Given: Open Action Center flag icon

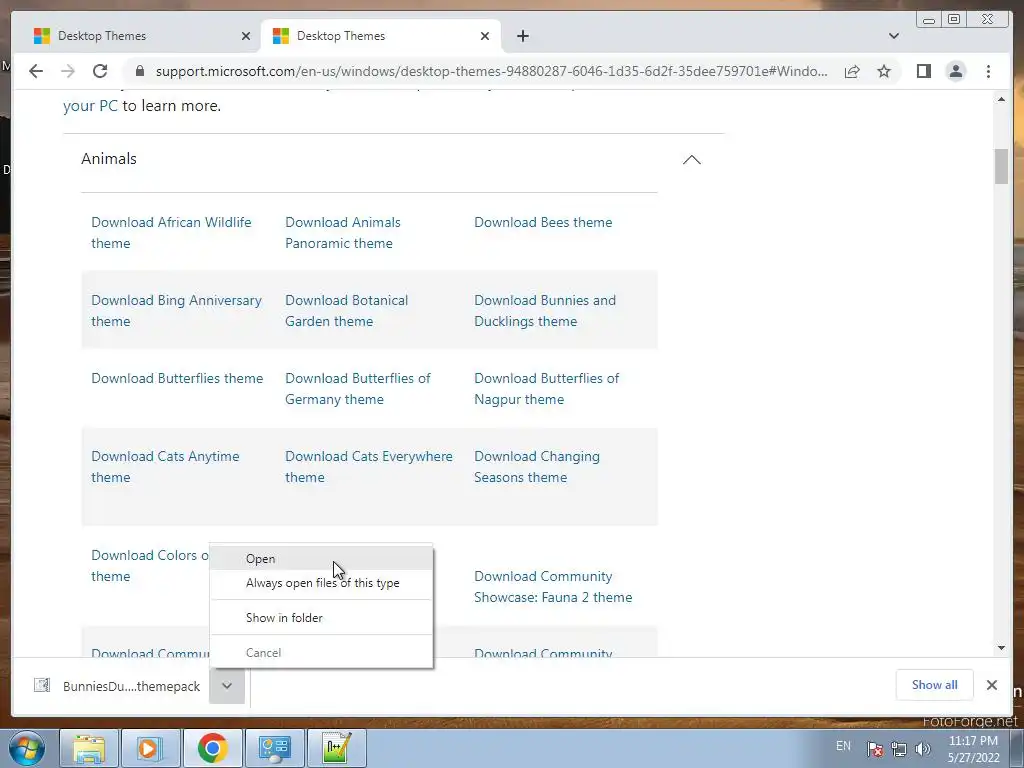Looking at the screenshot, I should [875, 749].
